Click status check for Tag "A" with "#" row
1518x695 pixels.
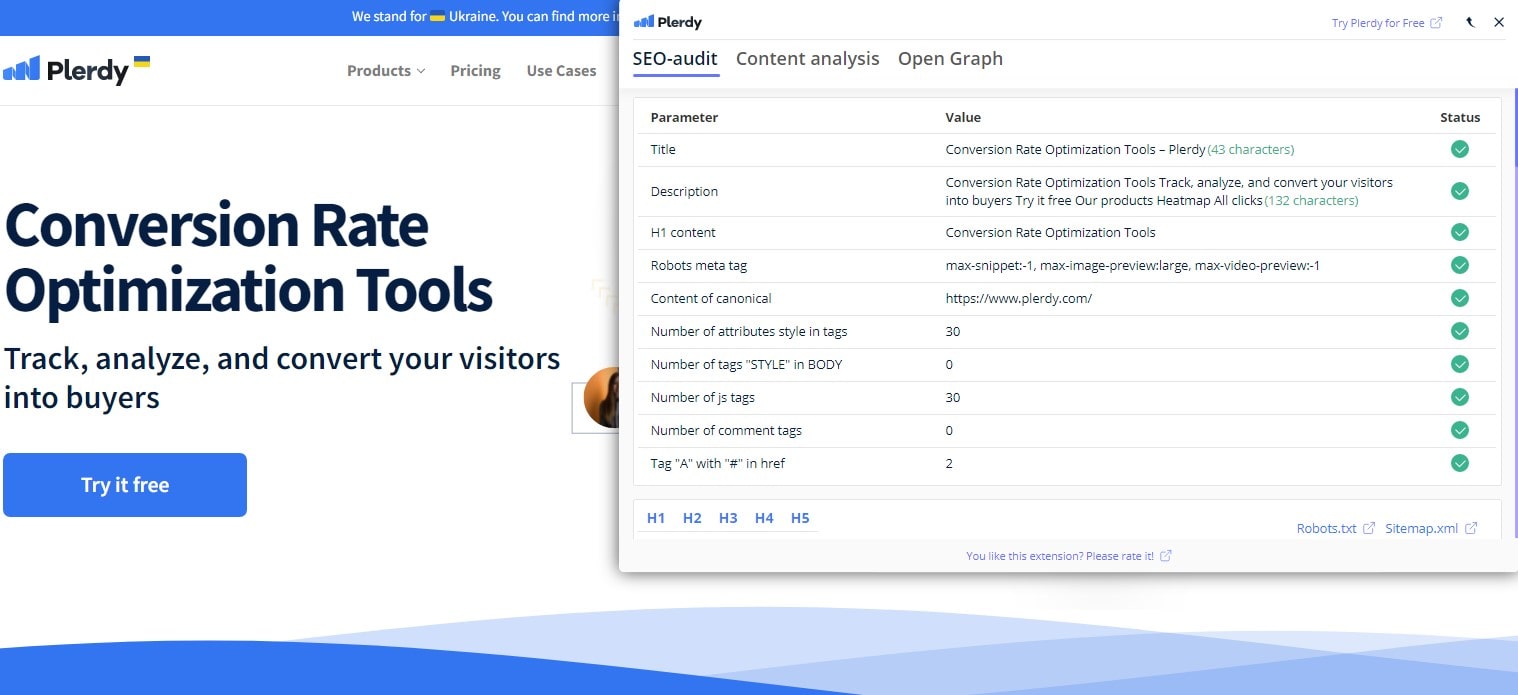click(x=1460, y=463)
